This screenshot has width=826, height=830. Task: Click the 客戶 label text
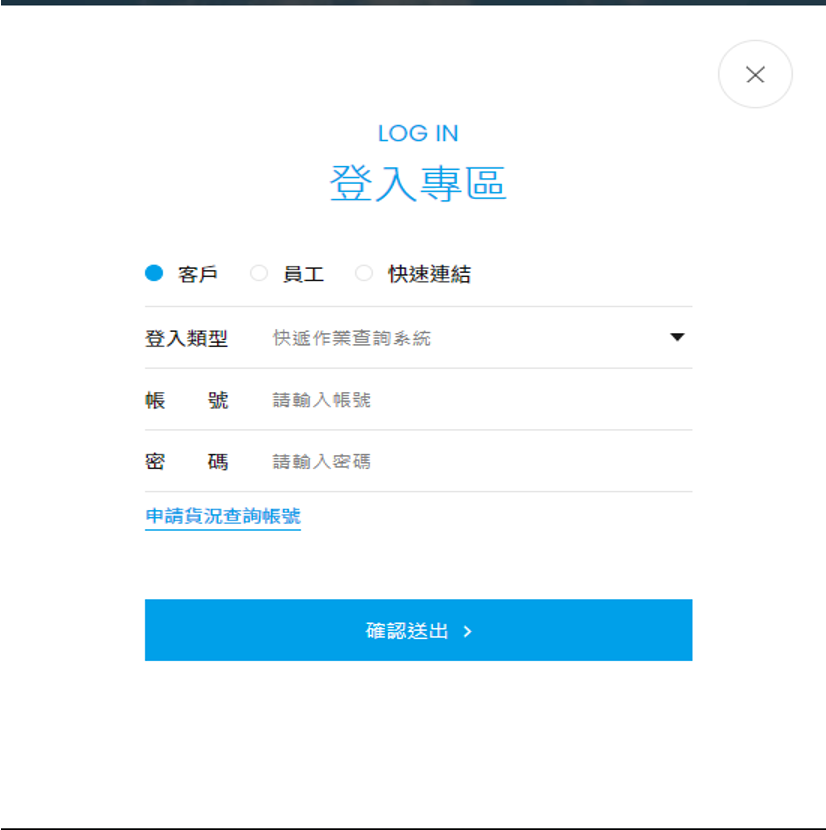tap(198, 274)
